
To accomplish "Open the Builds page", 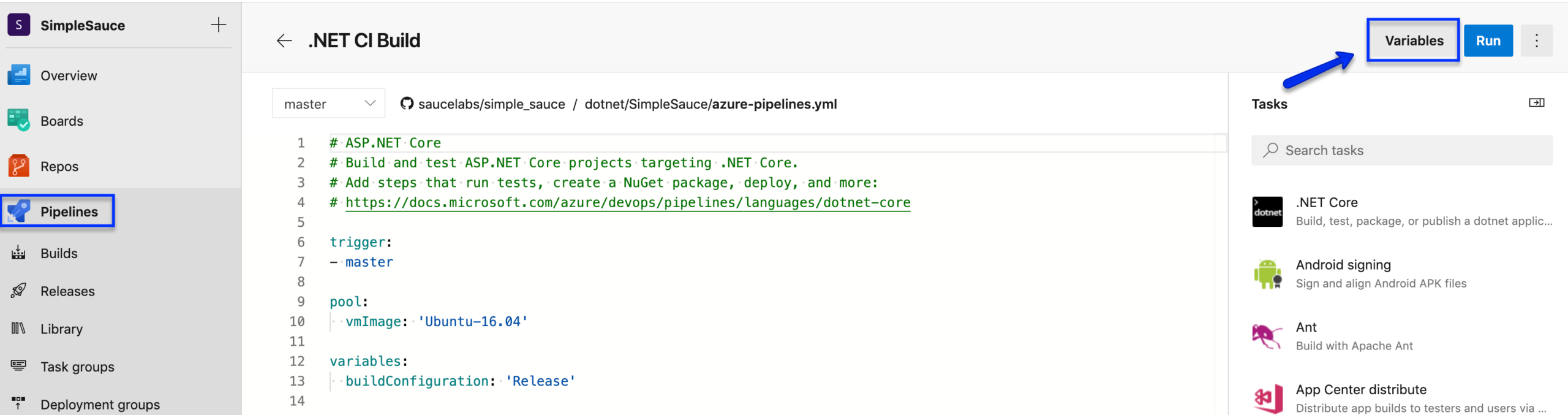I will point(59,253).
